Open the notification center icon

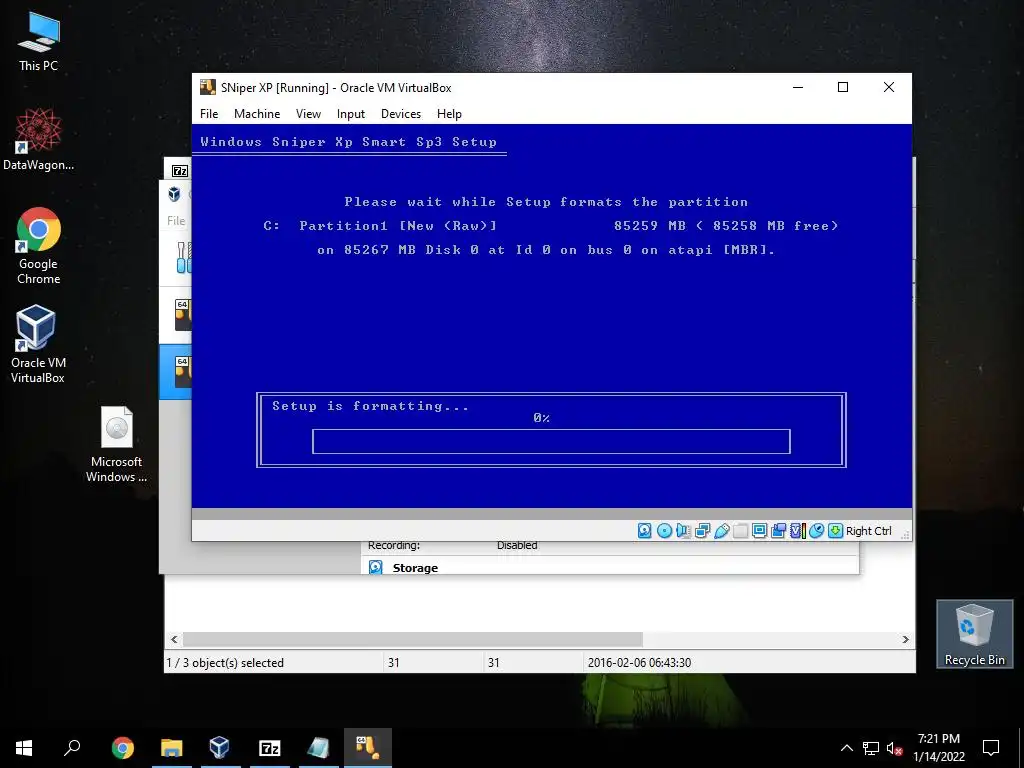(991, 748)
